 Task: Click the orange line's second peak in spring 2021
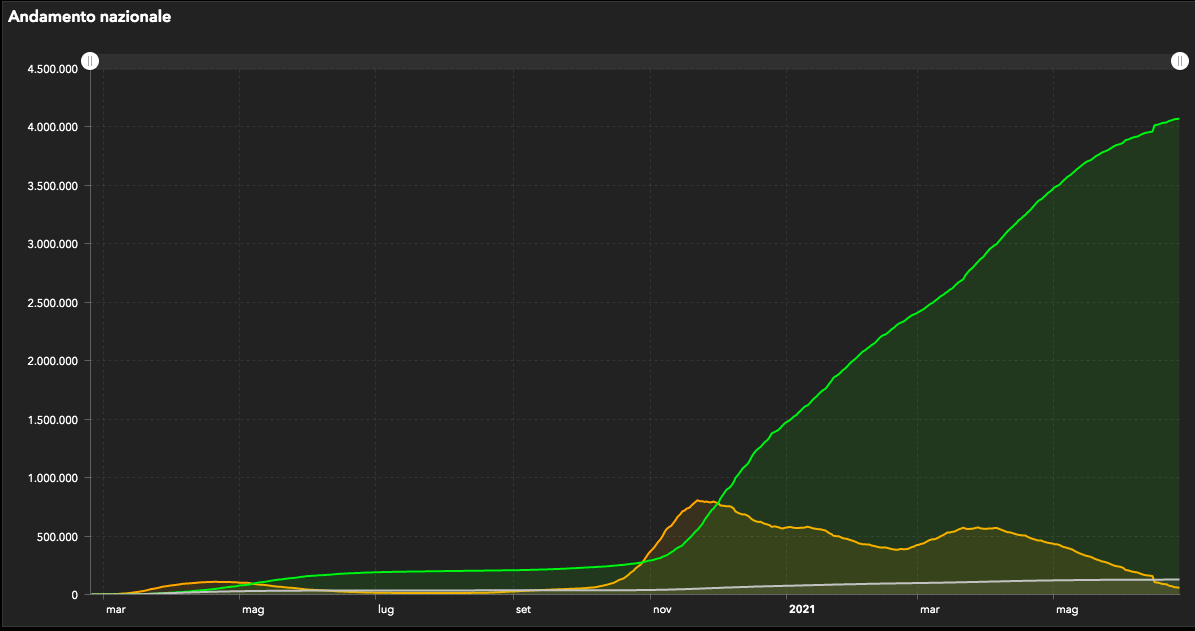[966, 527]
